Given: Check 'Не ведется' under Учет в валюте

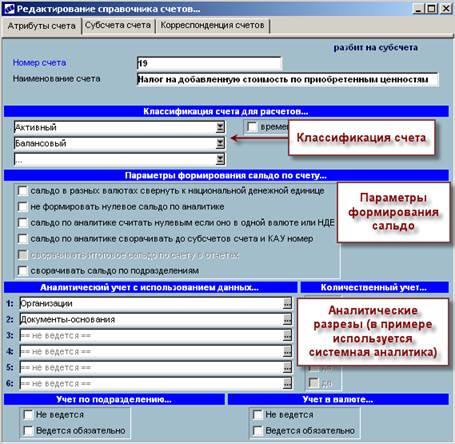Looking at the screenshot, I should coord(258,415).
